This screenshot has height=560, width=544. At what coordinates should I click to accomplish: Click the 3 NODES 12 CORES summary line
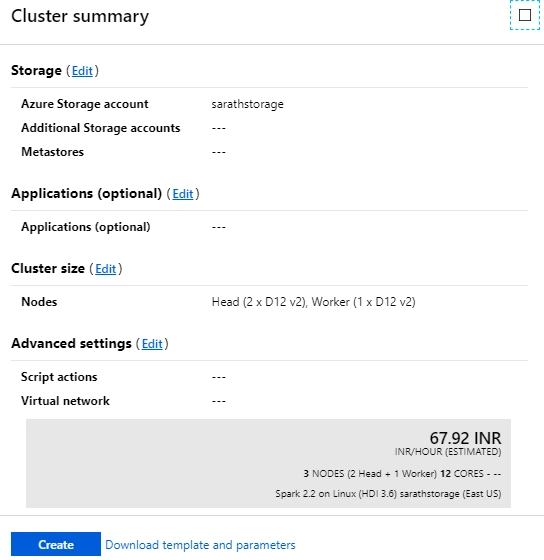[x=402, y=474]
